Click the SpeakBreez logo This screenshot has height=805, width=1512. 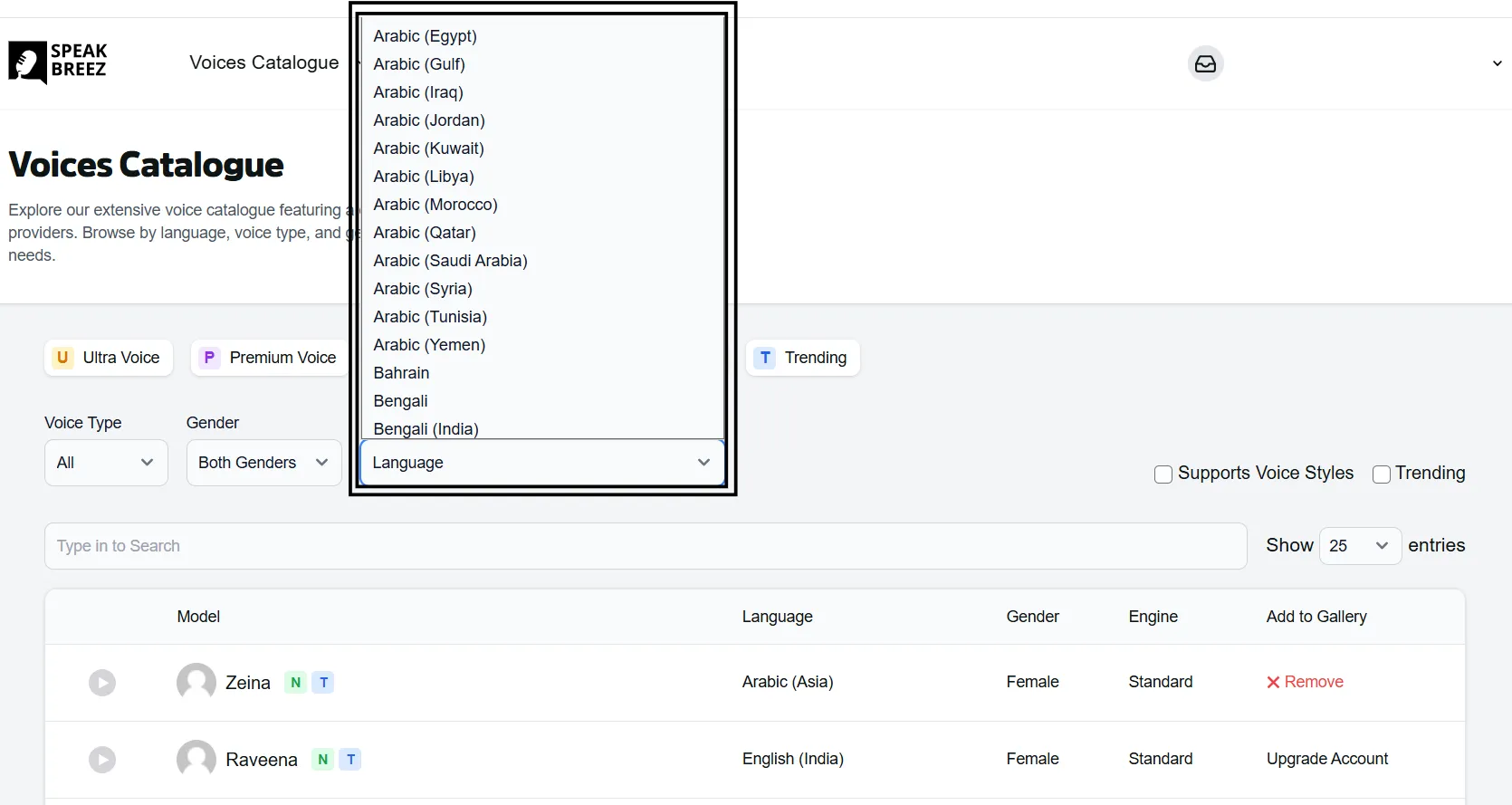pos(58,62)
